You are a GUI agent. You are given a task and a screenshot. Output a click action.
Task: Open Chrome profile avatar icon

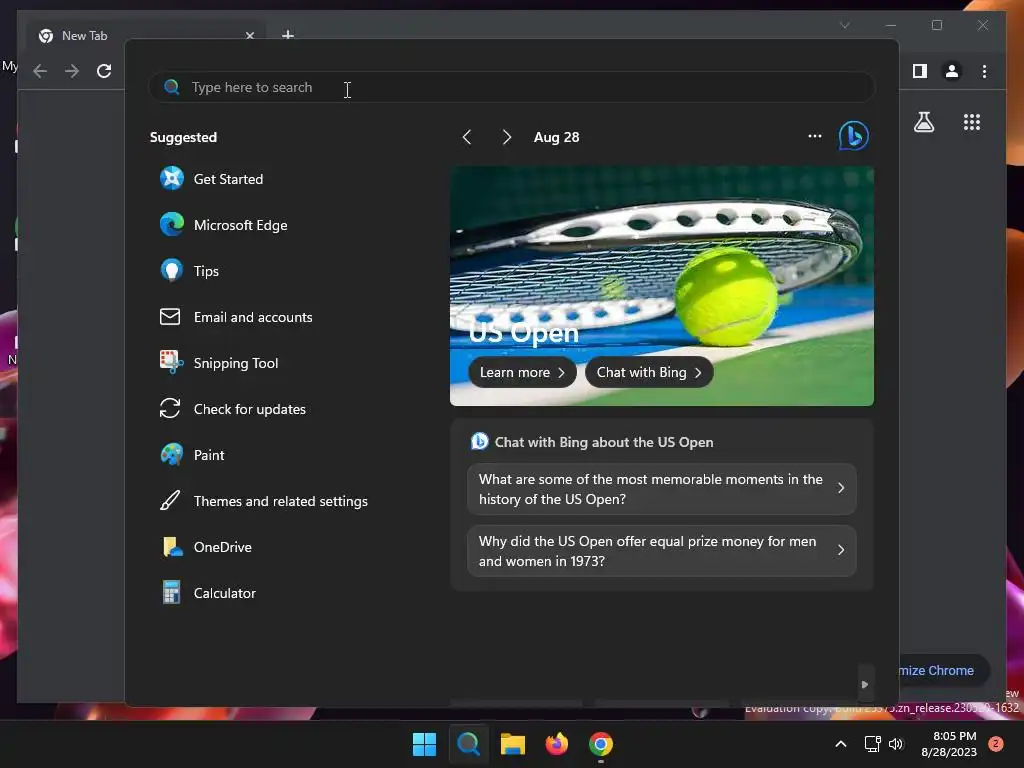pyautogui.click(x=952, y=71)
